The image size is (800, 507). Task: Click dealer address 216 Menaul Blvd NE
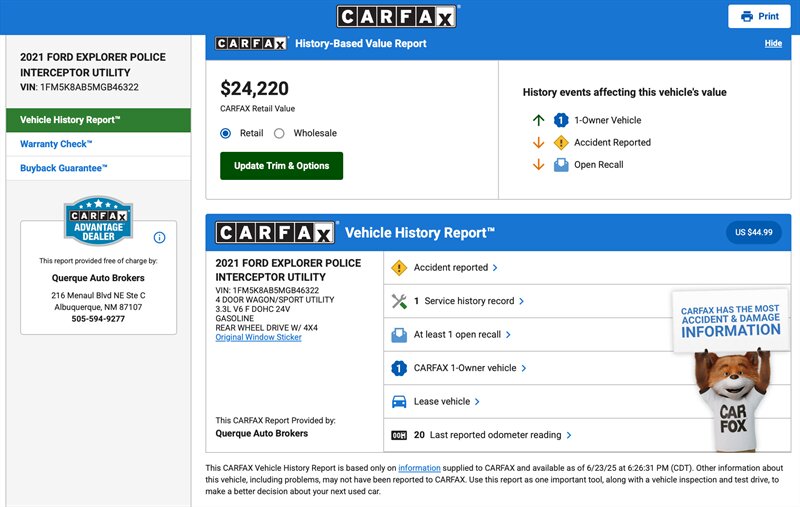[98, 296]
